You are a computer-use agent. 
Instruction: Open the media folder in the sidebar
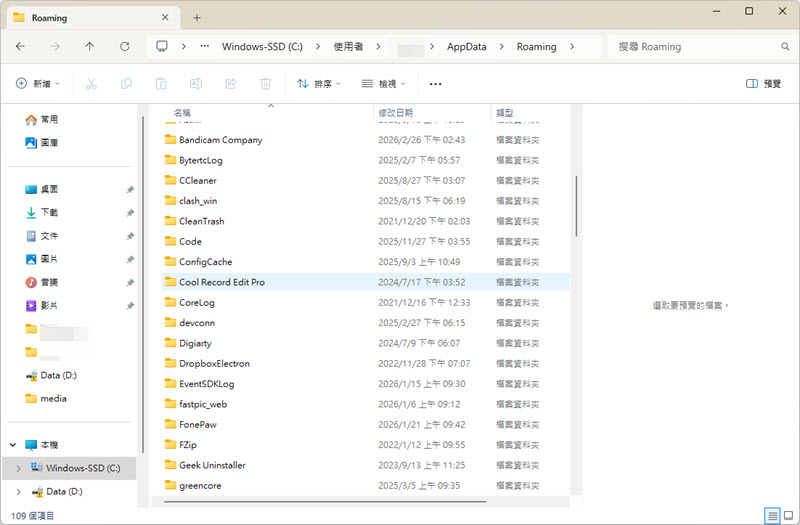point(46,398)
